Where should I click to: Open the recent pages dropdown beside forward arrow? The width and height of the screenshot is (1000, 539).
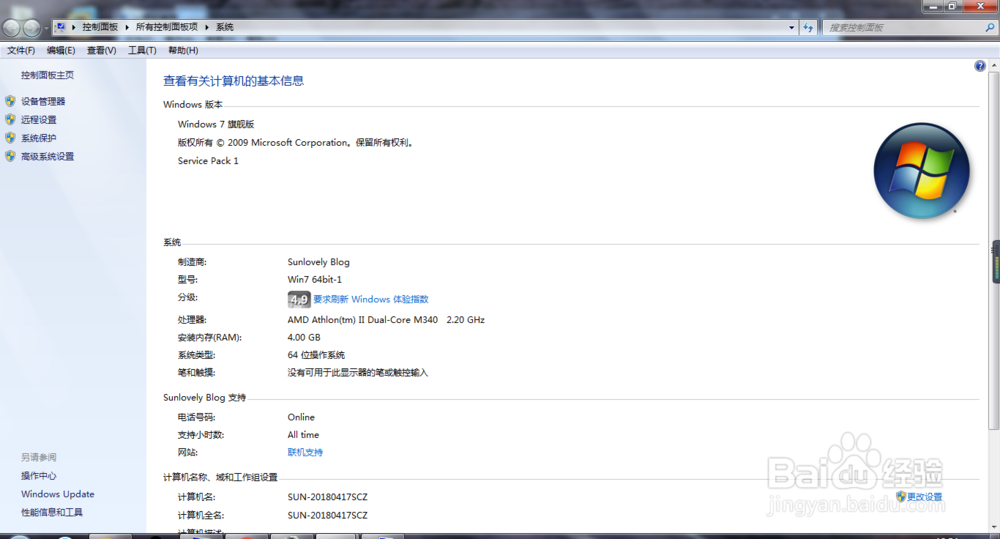pos(46,29)
